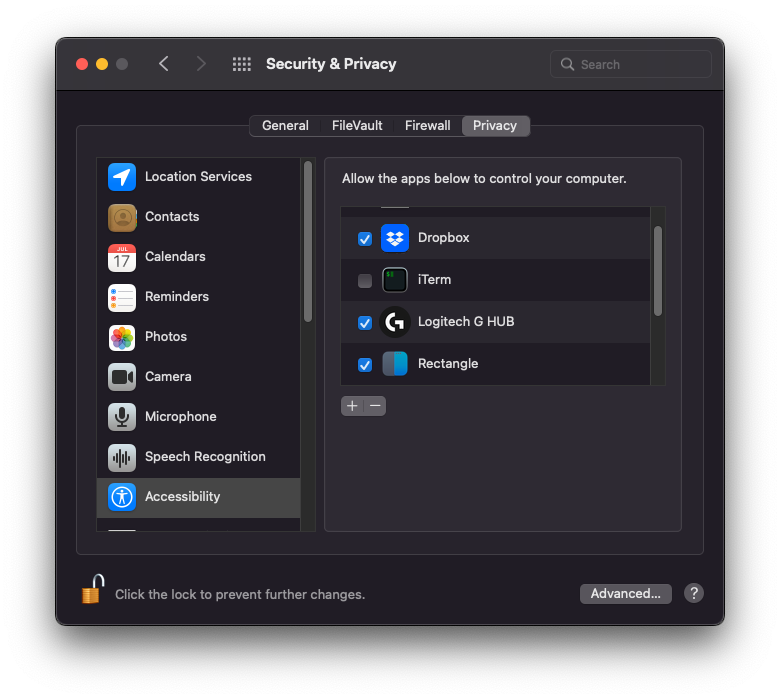Enable the iTerm checkbox
This screenshot has width=780, height=699.
point(365,281)
